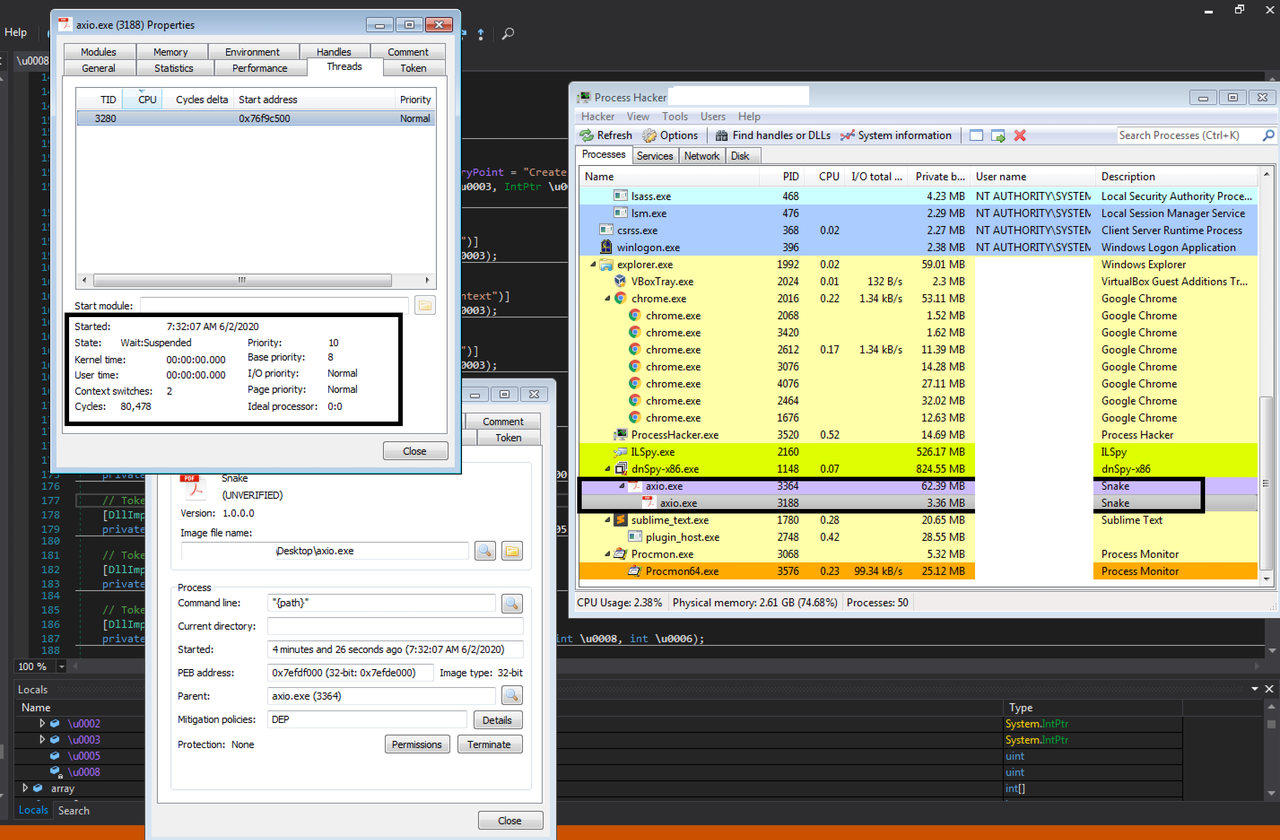The height and width of the screenshot is (840, 1280).
Task: Collapse the Procmon.exe tree node
Action: click(606, 554)
